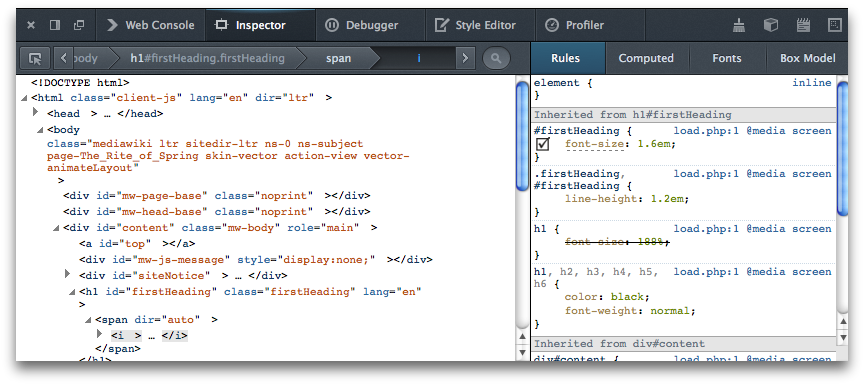This screenshot has height=385, width=864.
Task: Uncheck the font-size 1.6em rule checkbox
Action: click(x=543, y=144)
